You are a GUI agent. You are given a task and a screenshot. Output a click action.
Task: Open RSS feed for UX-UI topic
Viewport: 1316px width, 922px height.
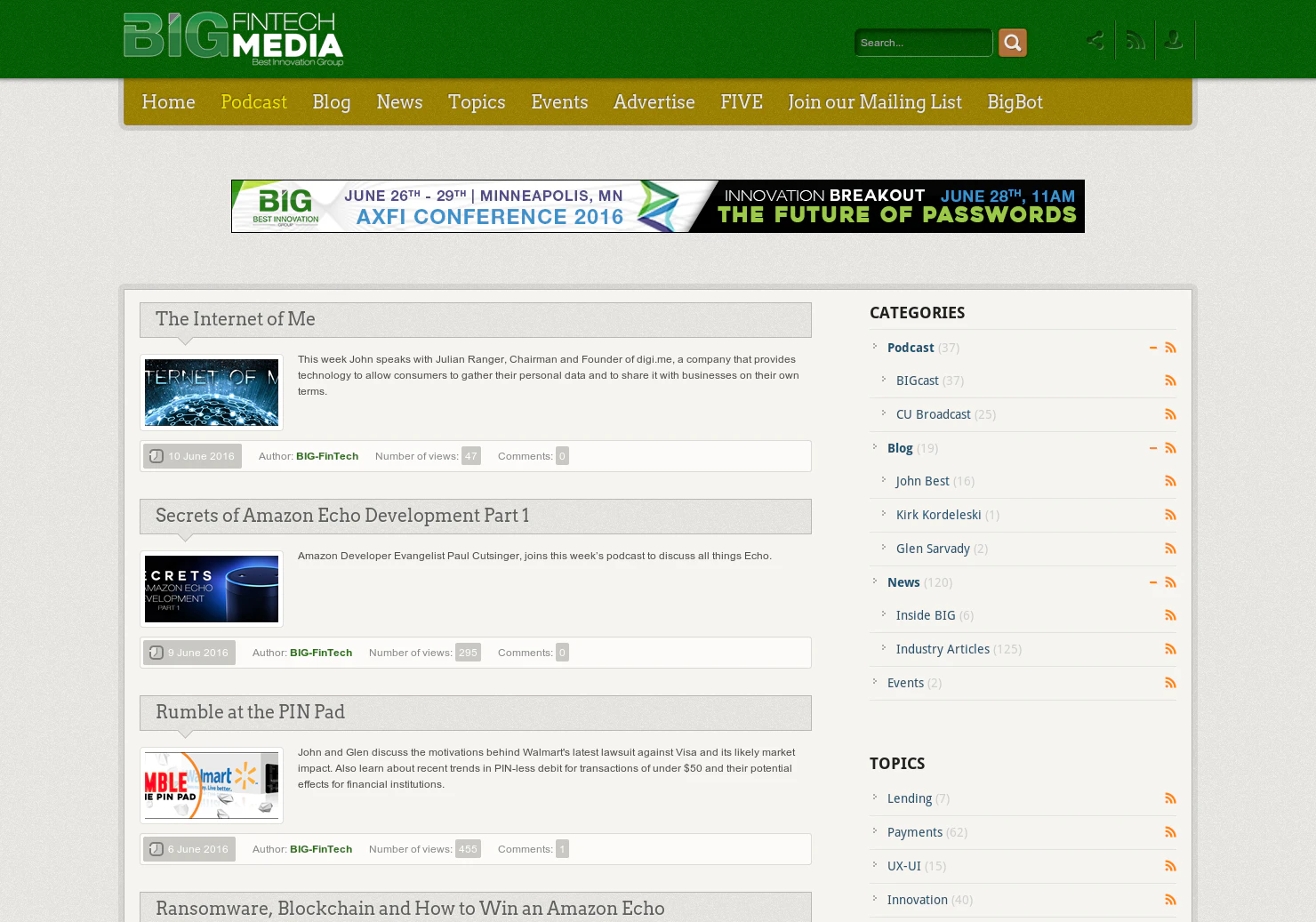pos(1170,866)
